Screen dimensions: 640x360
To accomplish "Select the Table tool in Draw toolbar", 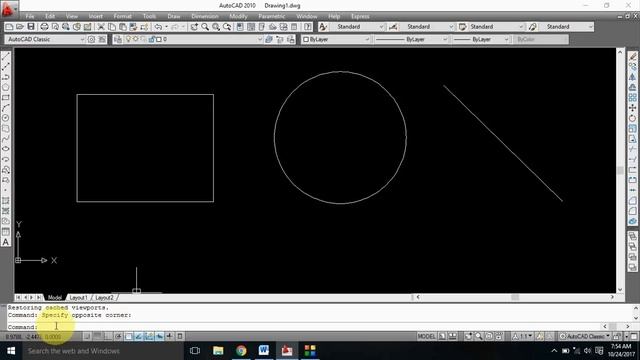I will (x=6, y=231).
